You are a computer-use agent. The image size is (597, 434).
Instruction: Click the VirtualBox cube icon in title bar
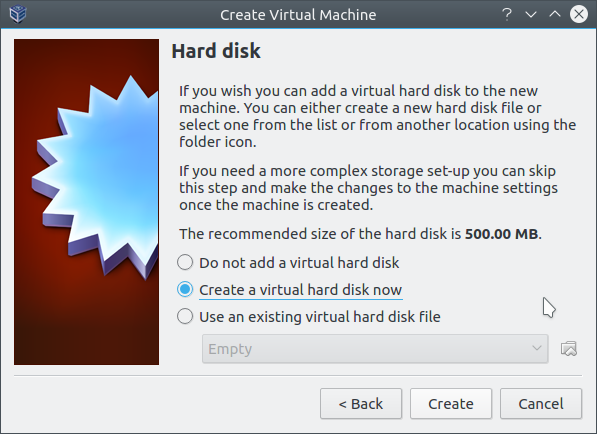(18, 14)
